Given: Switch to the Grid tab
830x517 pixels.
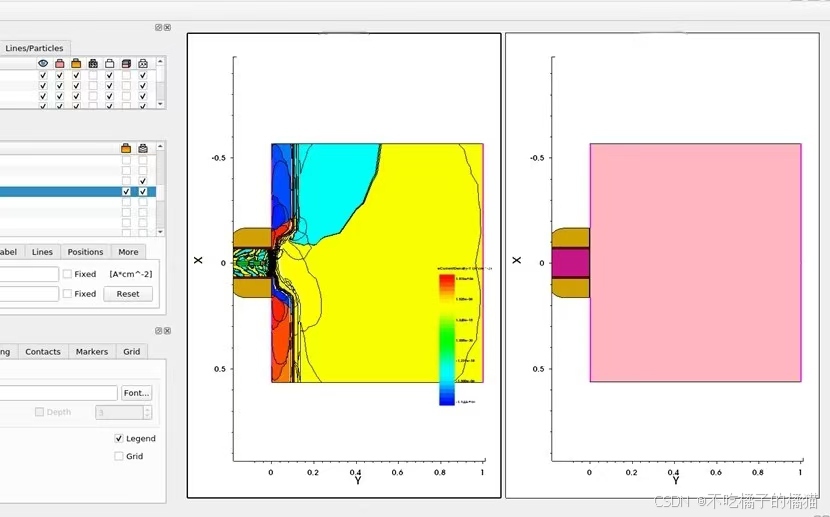Looking at the screenshot, I should [x=131, y=351].
